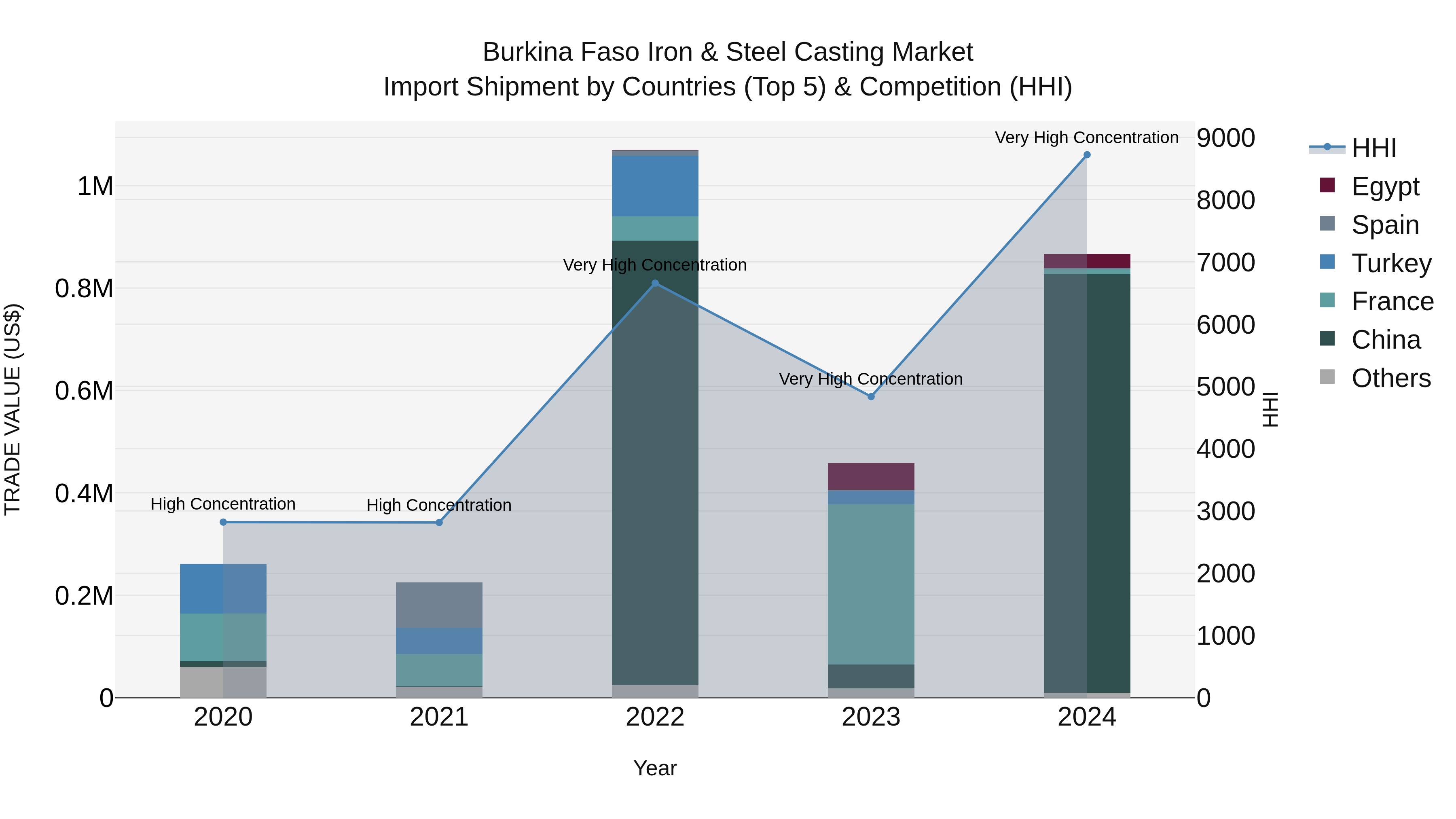The height and width of the screenshot is (819, 1456).
Task: Toggle the Others legend entry
Action: click(x=1375, y=378)
